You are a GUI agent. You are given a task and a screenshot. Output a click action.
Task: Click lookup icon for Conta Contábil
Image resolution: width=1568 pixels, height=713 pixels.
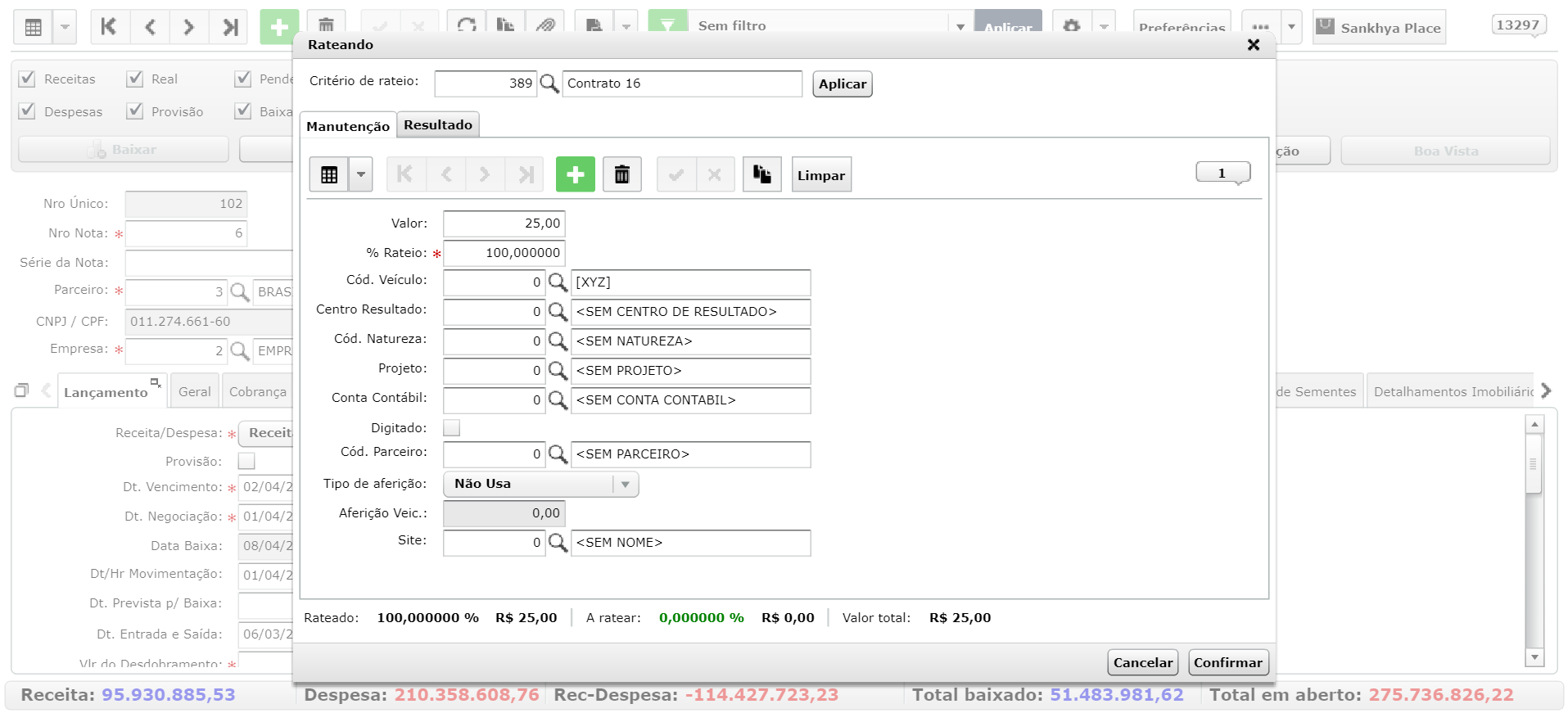(x=558, y=400)
